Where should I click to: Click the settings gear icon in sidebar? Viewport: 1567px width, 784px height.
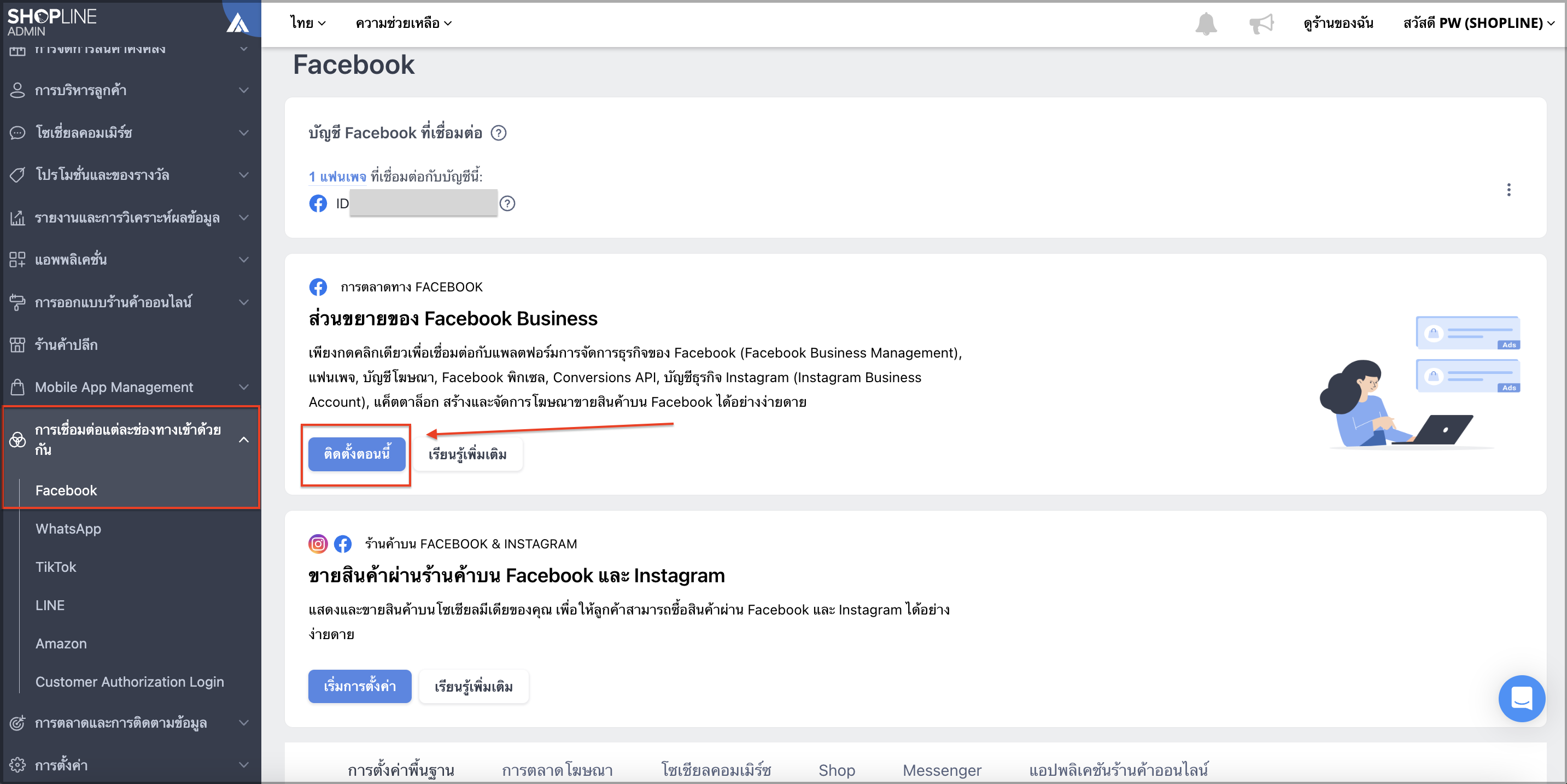click(17, 764)
